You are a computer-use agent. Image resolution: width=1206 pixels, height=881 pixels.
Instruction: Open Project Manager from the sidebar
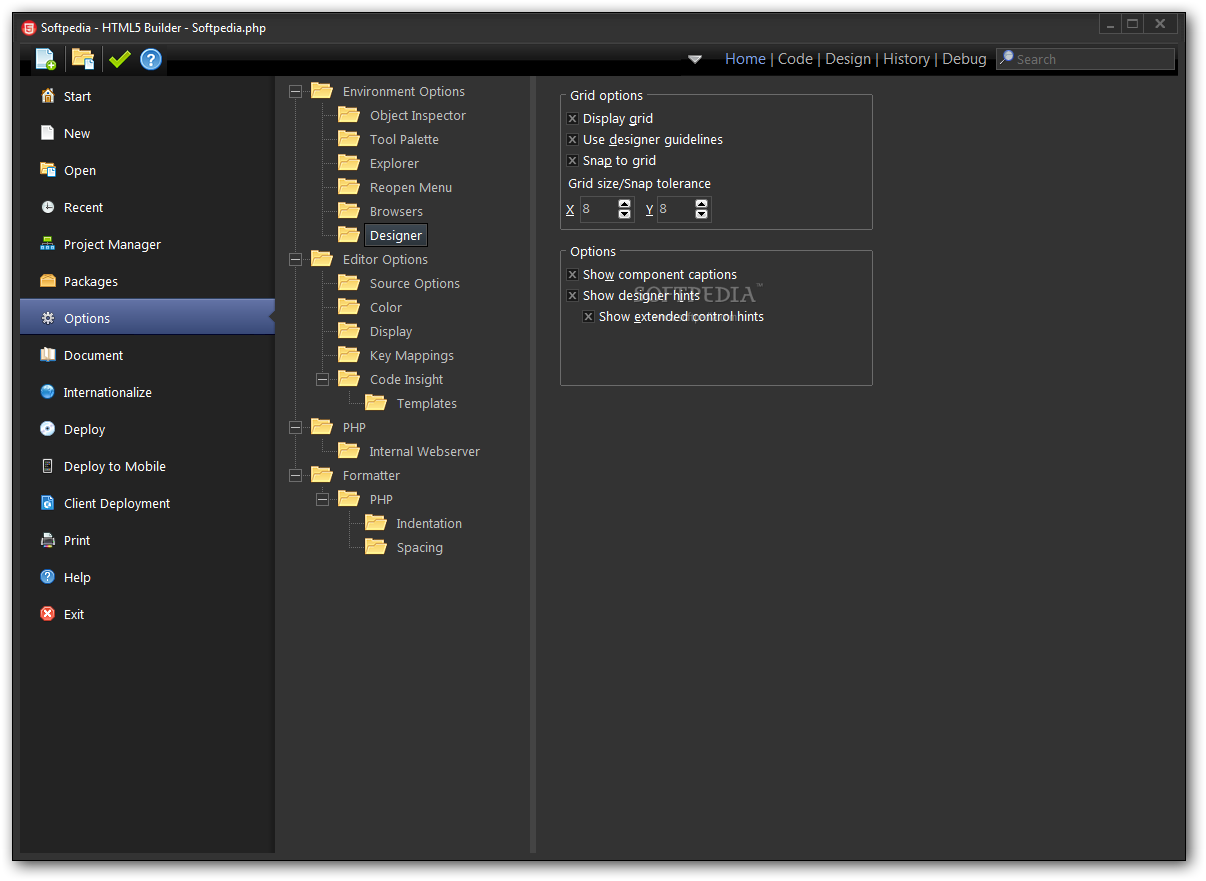(147, 244)
